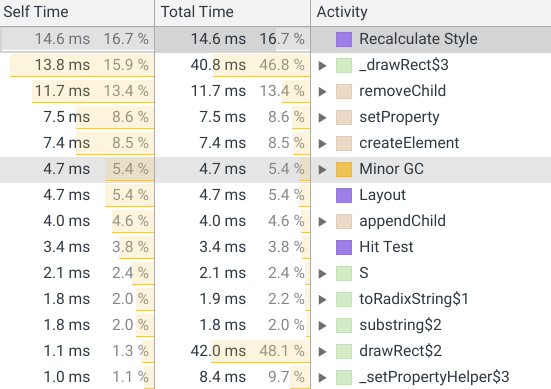Expand the appendChild activity row
This screenshot has height=389, width=551.
point(322,221)
